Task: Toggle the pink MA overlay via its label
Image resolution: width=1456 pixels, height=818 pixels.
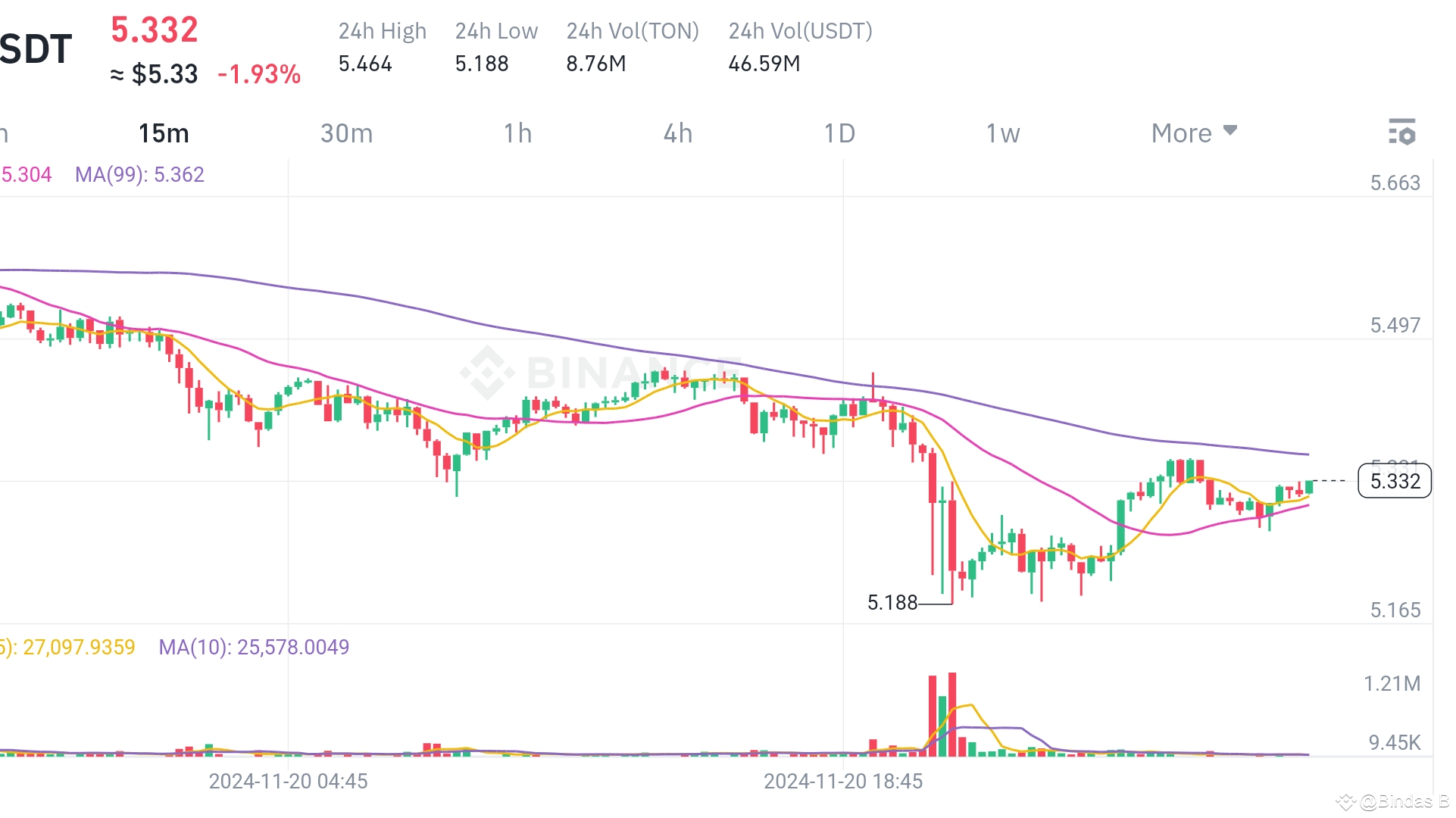Action: 27,175
